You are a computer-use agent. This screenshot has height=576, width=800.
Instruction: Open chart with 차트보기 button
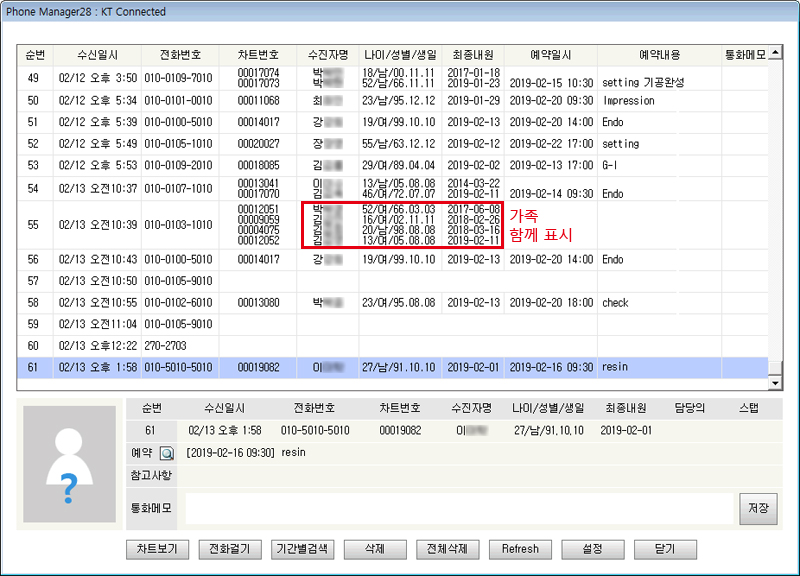coord(157,549)
